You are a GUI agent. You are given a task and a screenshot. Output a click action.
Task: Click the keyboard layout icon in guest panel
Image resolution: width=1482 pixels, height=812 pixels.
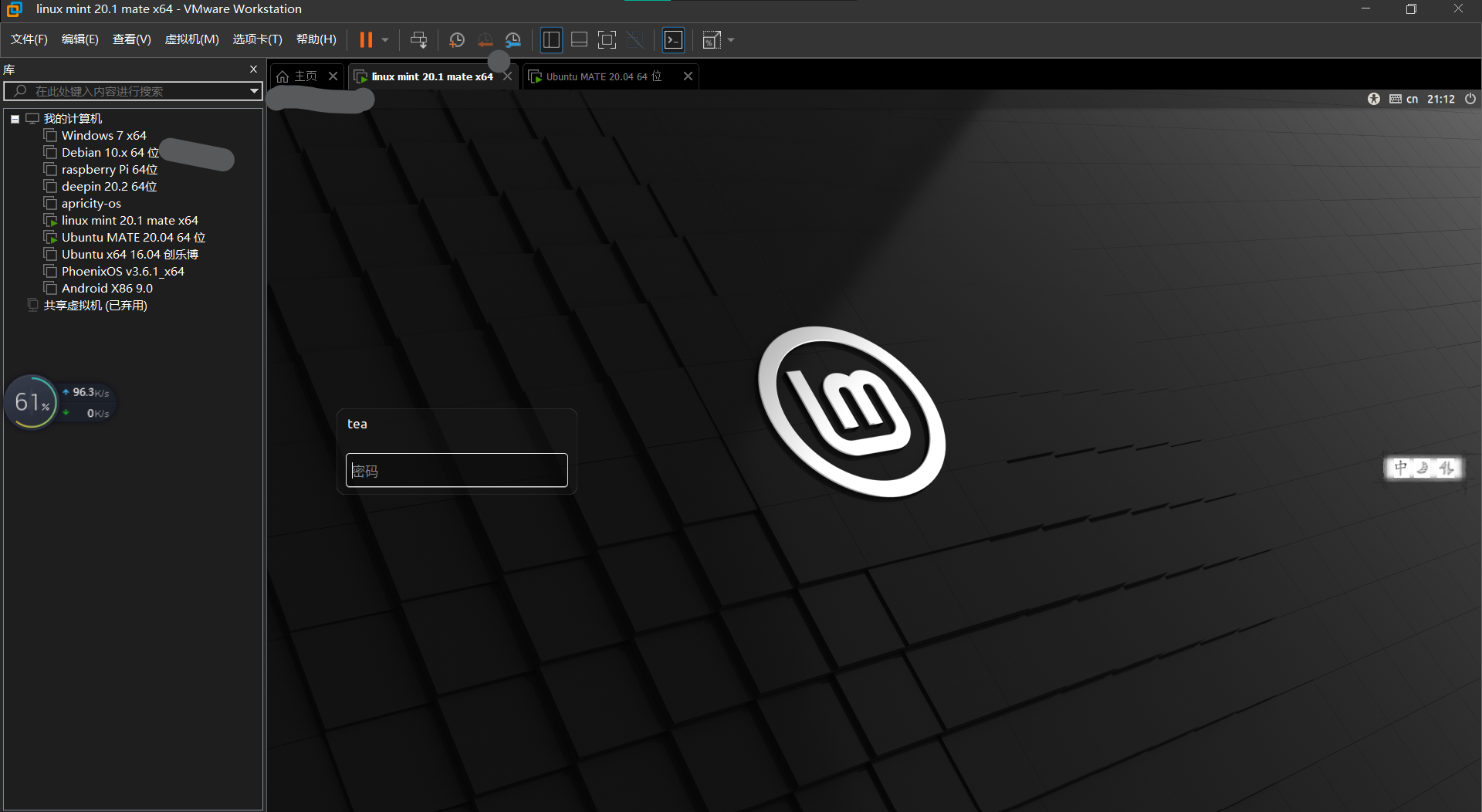click(x=1396, y=99)
